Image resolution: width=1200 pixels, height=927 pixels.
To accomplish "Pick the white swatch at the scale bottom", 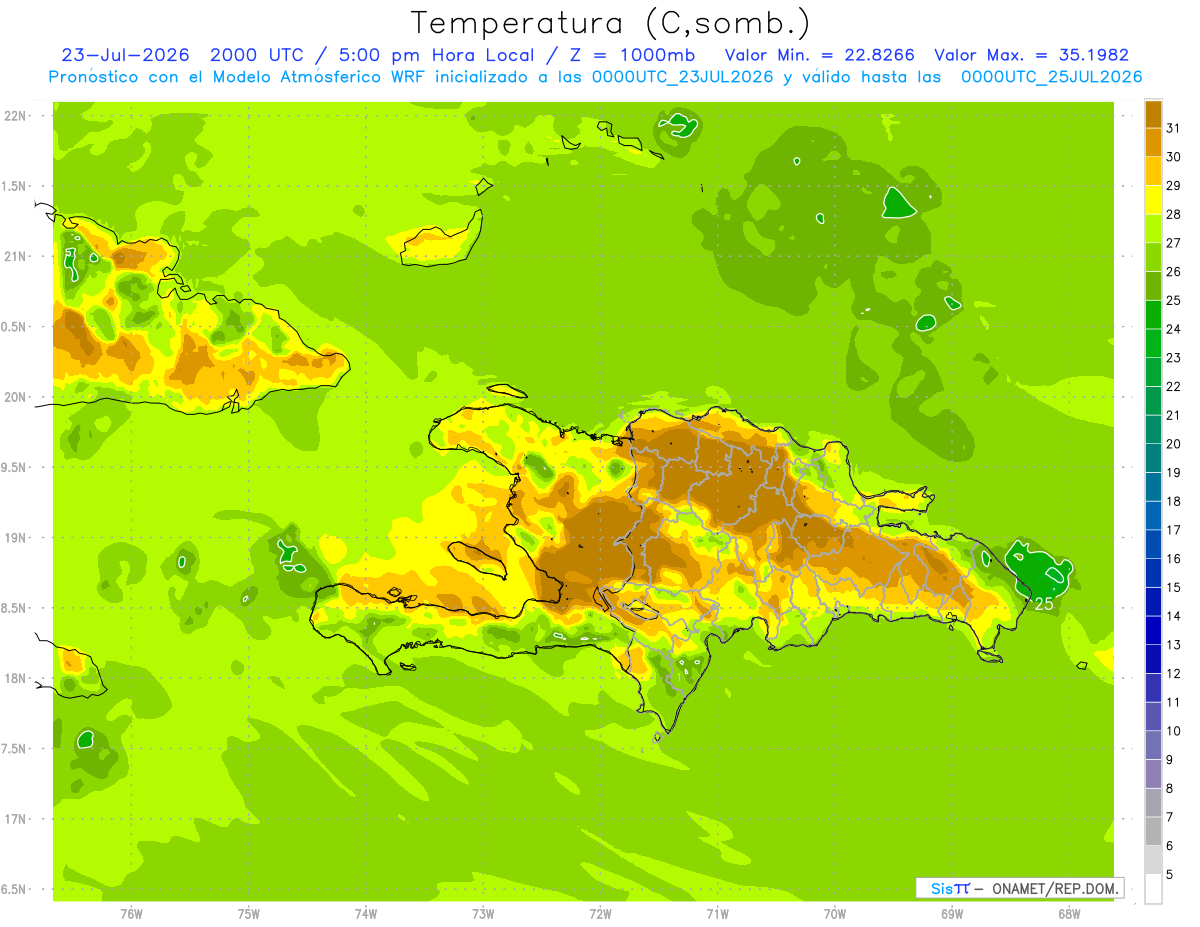I will [x=1153, y=889].
